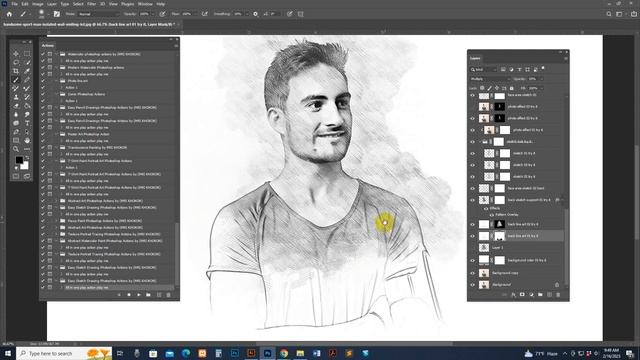Filter layers by adjustment layers

(511, 69)
